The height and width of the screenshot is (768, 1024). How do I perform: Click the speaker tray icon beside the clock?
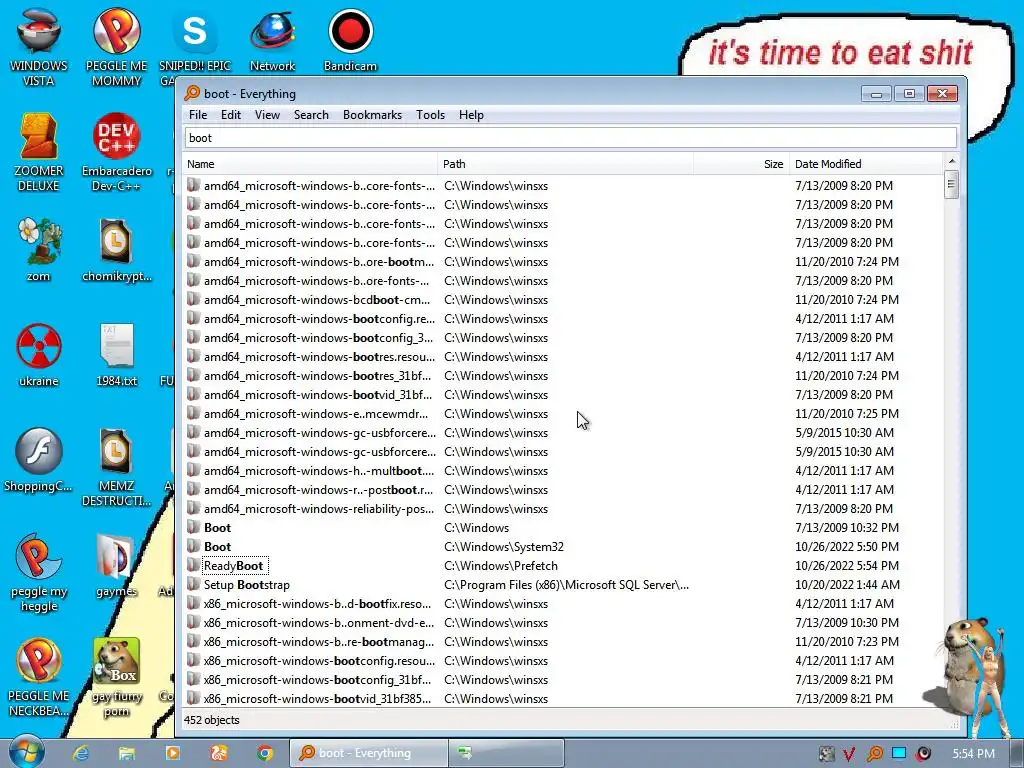coord(924,754)
